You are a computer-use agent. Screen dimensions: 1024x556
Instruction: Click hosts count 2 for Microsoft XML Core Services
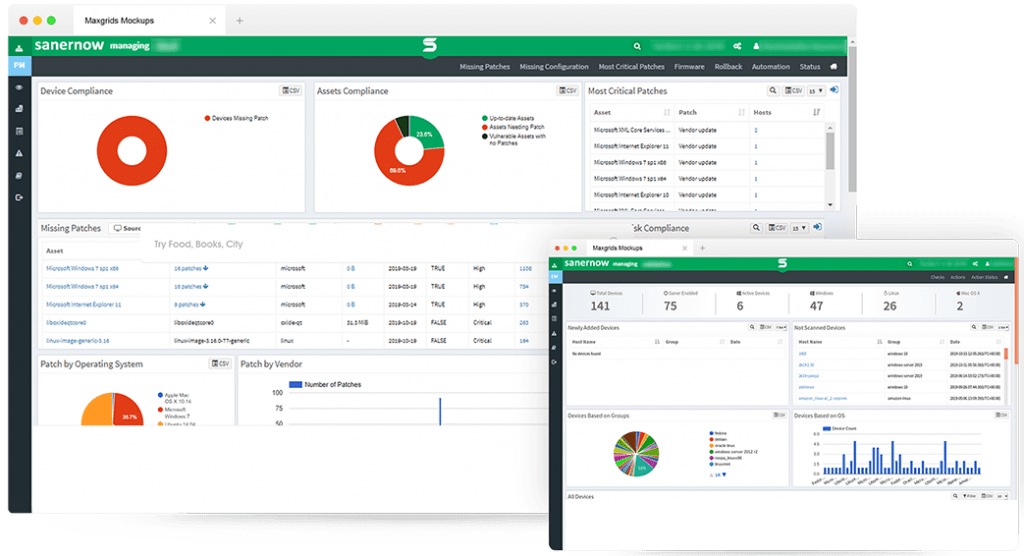click(756, 130)
